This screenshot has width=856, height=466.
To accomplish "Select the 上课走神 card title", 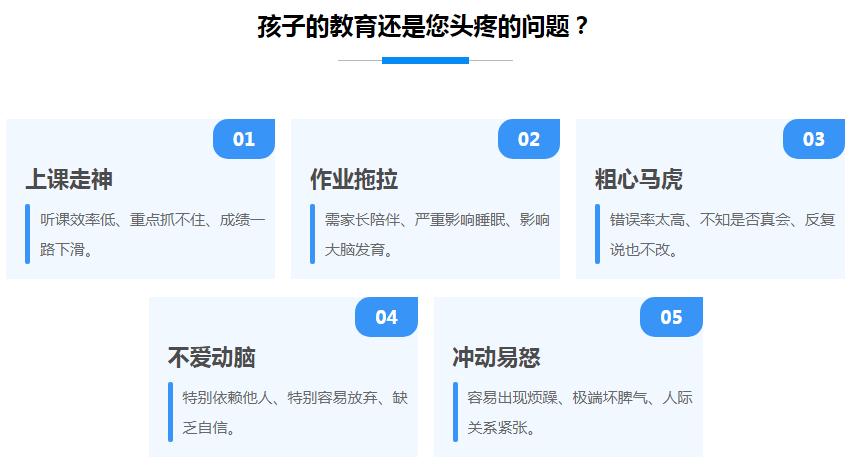I will [69, 180].
